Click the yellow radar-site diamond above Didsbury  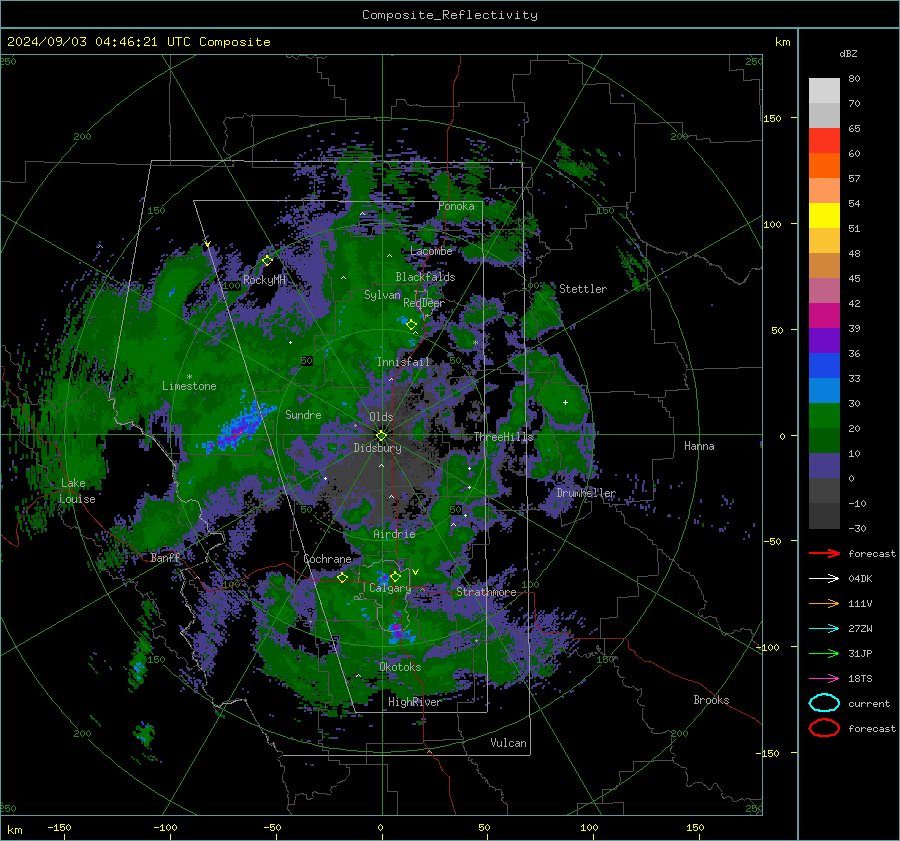[x=381, y=436]
